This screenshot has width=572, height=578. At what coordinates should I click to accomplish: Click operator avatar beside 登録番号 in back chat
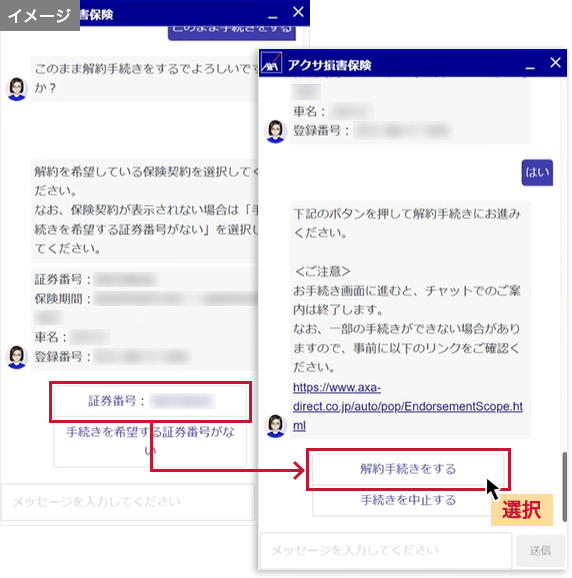pyautogui.click(x=17, y=357)
